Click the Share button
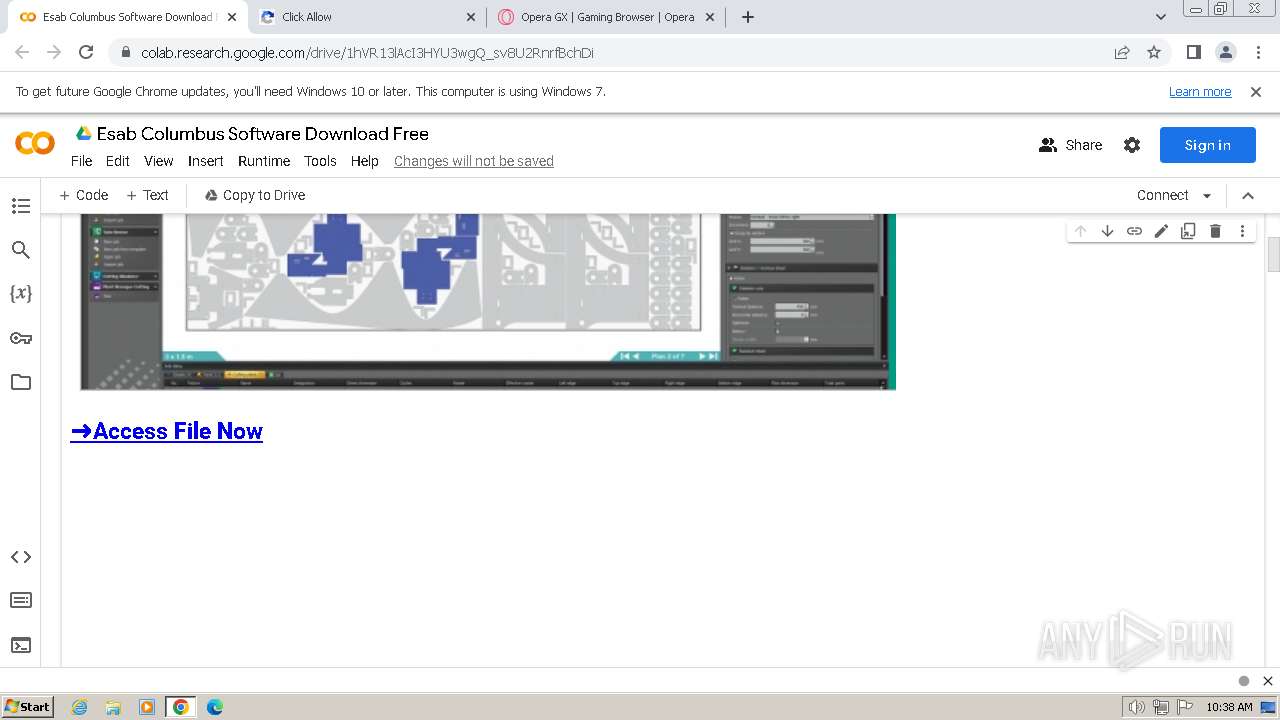The width and height of the screenshot is (1280, 720). (x=1070, y=145)
